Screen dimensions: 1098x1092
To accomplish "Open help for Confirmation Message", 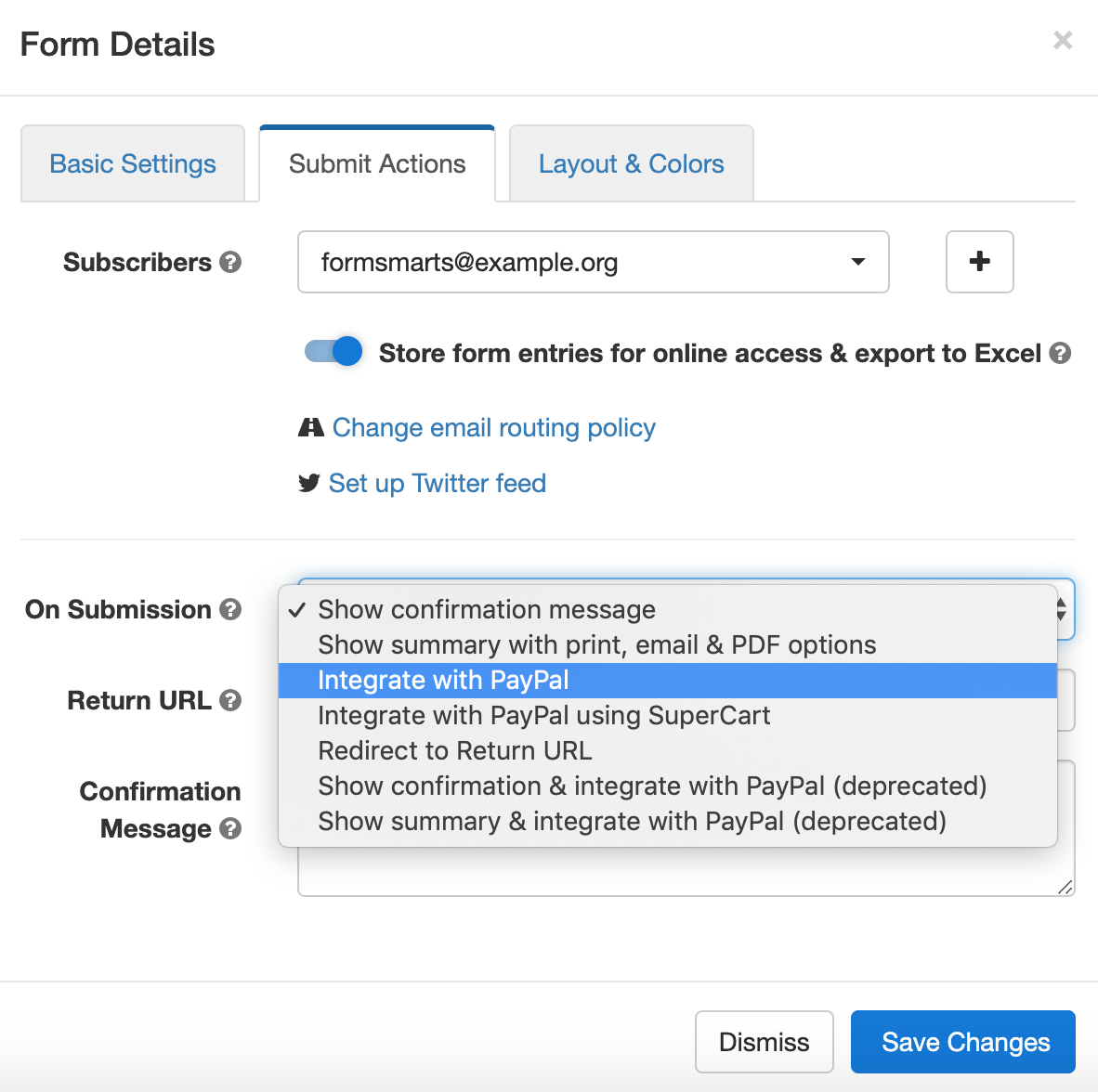I will coord(230,829).
